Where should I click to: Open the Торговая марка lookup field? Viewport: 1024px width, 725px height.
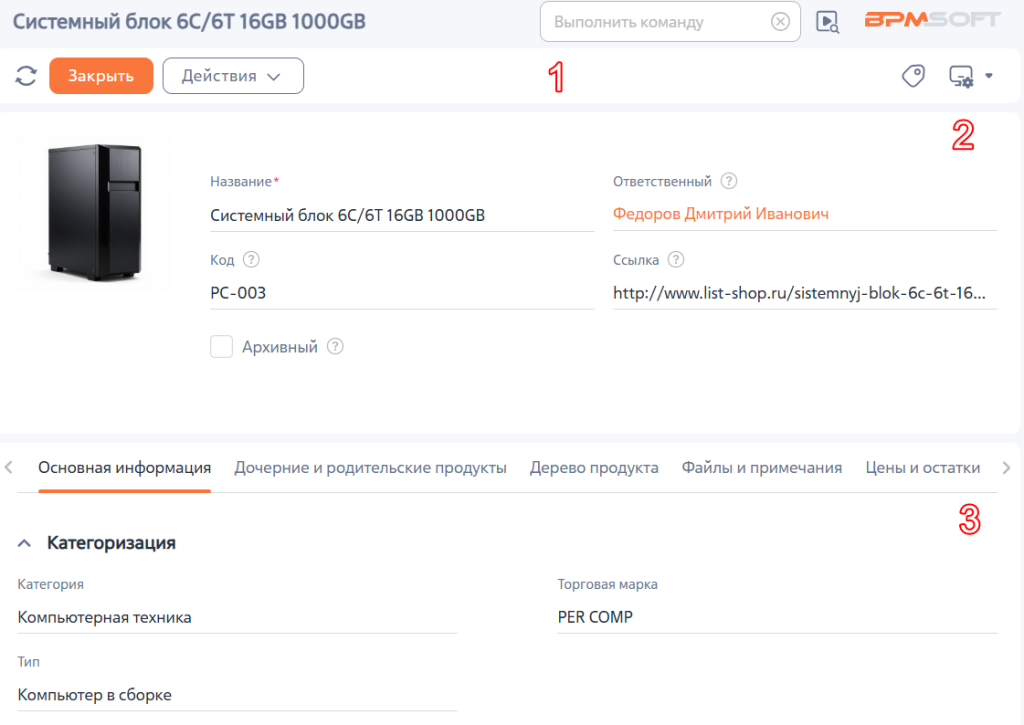coord(777,617)
